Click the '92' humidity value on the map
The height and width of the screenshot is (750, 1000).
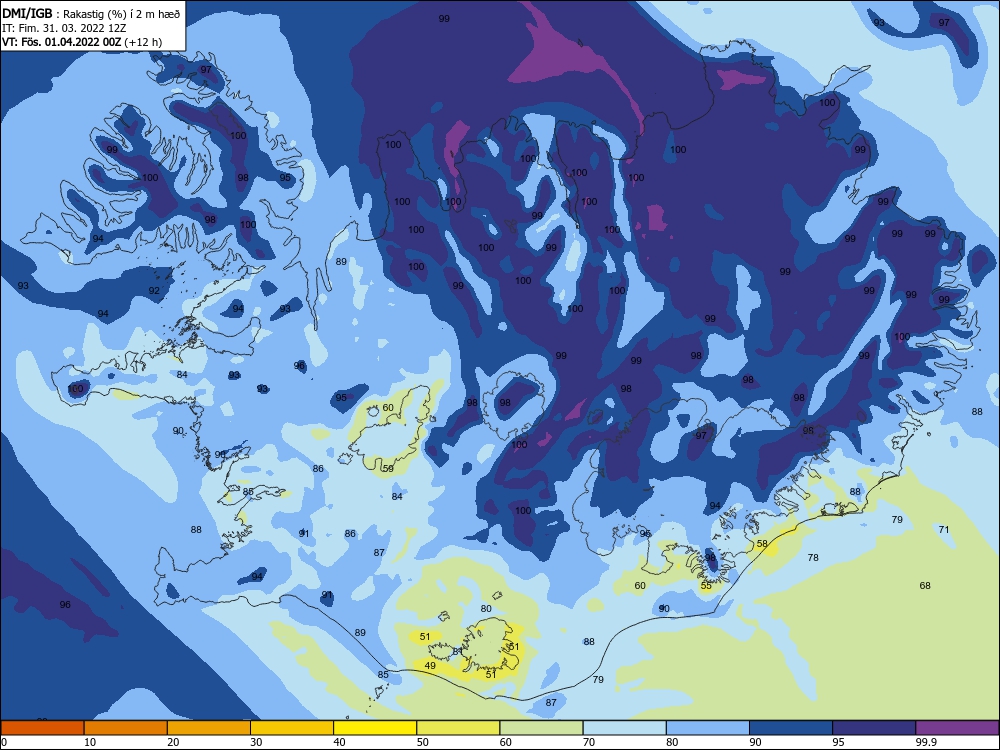pos(154,291)
